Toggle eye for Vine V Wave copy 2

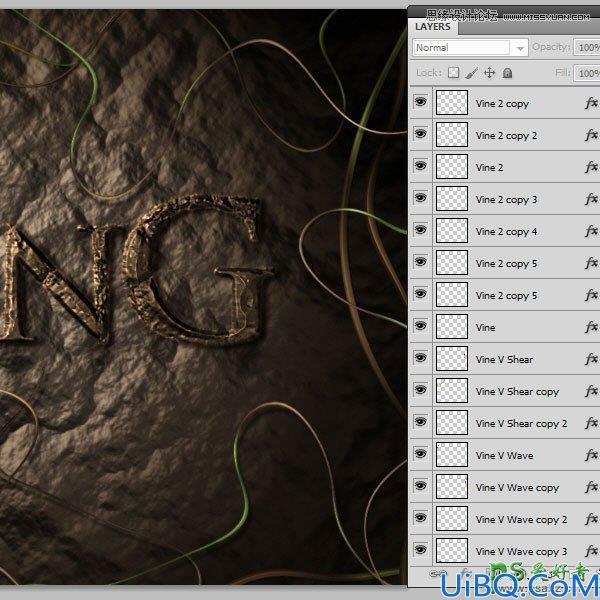(421, 518)
